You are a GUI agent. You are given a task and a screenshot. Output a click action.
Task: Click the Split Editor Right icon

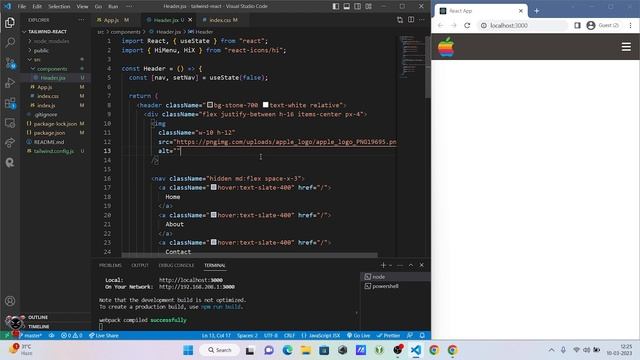tap(411, 20)
